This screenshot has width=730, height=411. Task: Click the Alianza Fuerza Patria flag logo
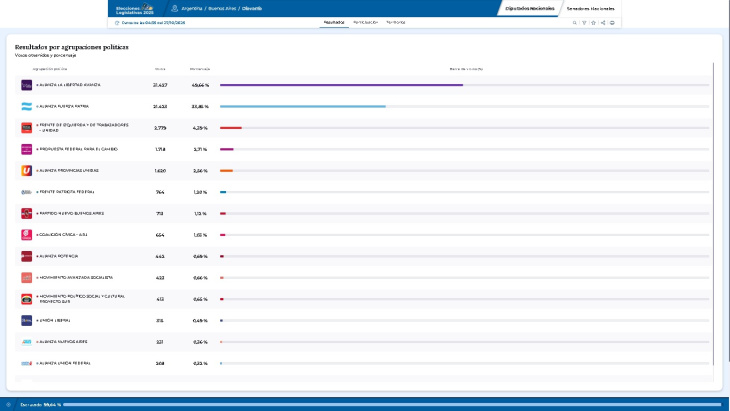27,106
